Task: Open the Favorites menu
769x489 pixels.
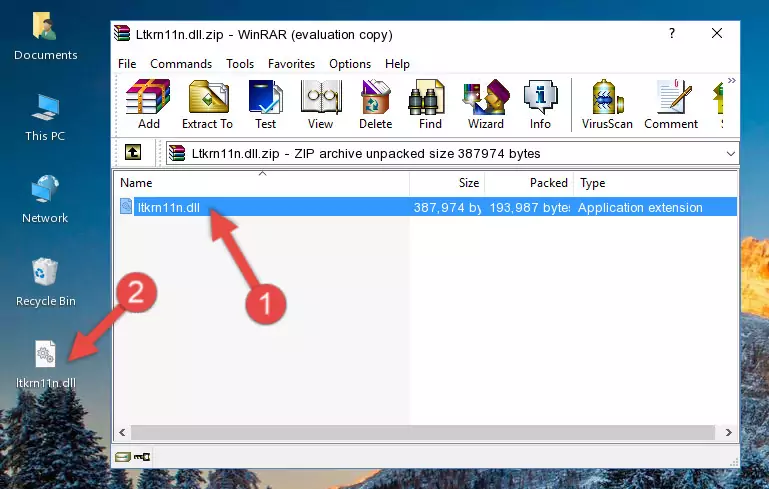Action: 291,64
